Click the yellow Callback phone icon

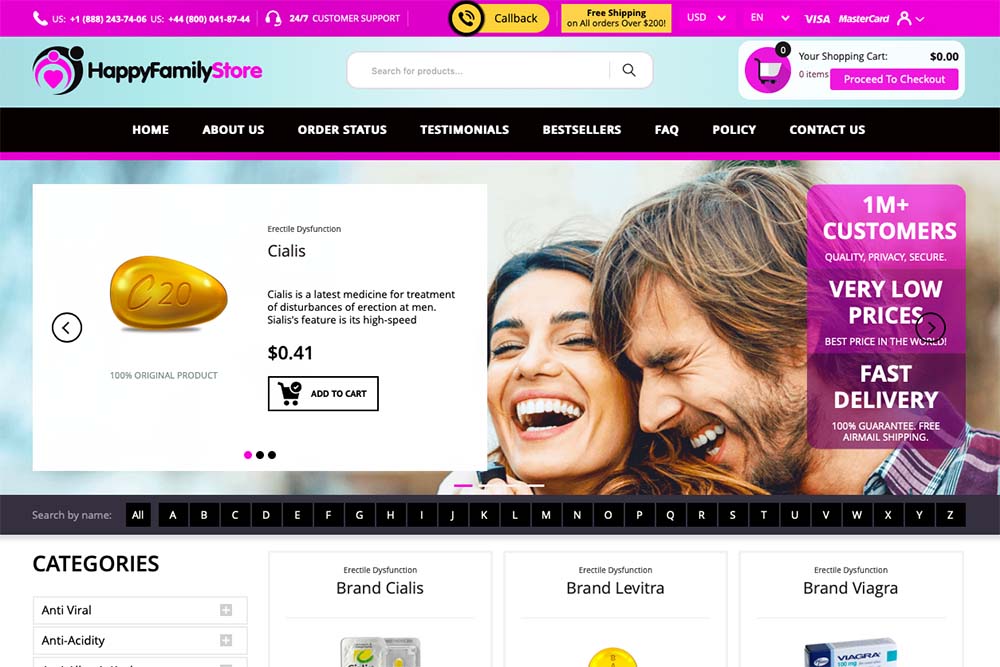[466, 18]
